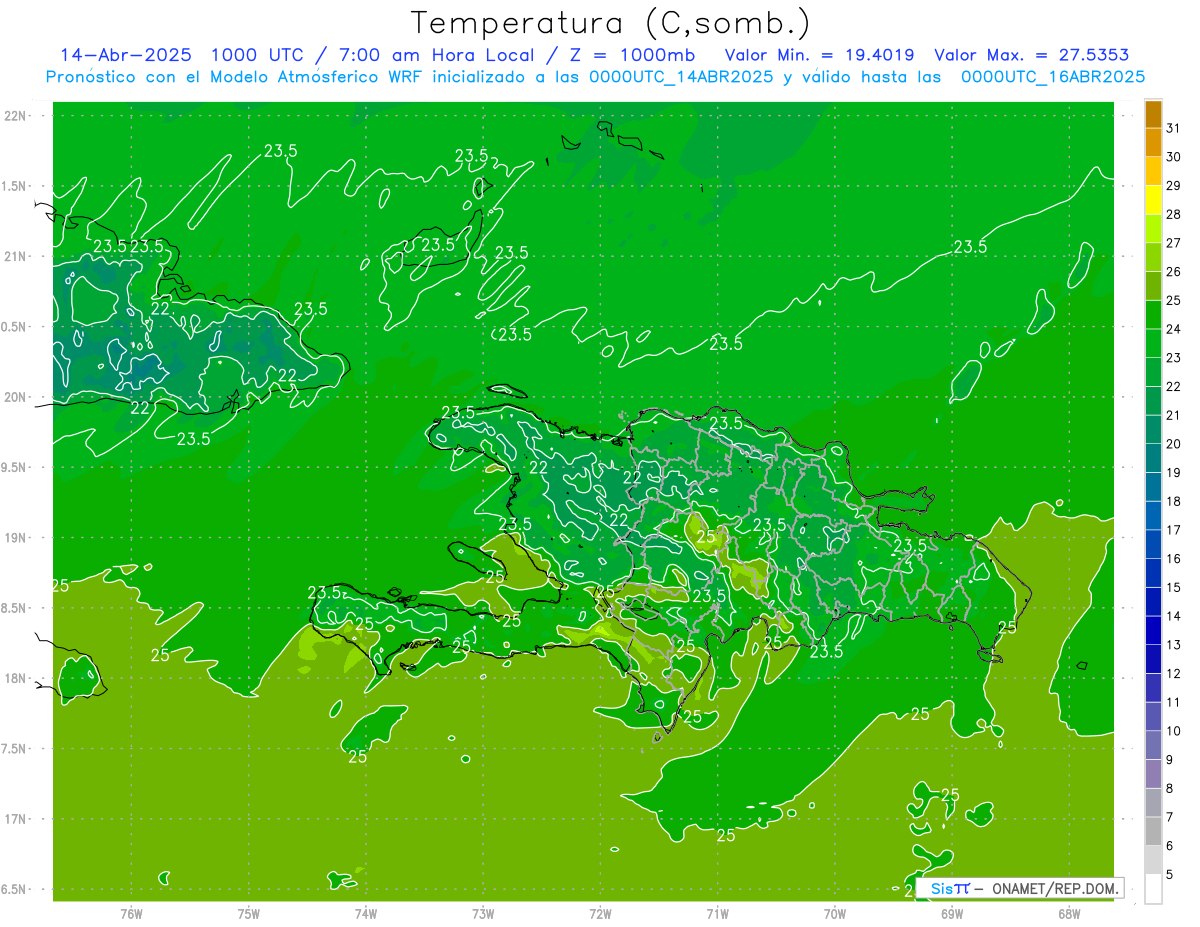Pick the blue swatch between 16 and 17
1200x927 pixels.
[1153, 545]
